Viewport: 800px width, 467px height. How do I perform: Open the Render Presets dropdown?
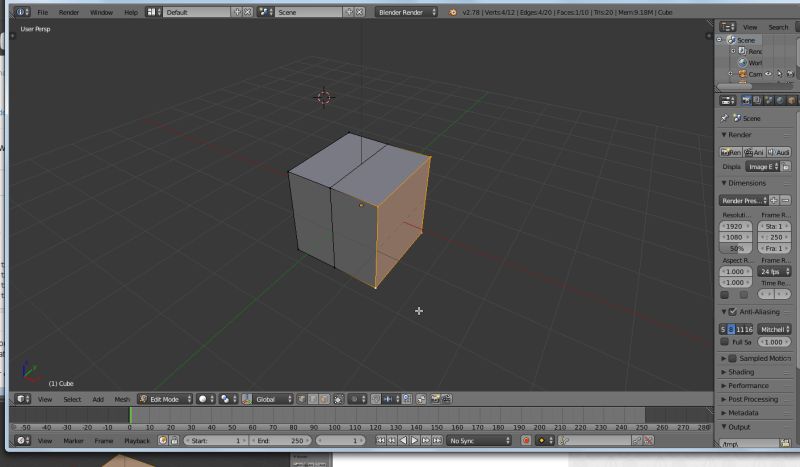point(744,201)
